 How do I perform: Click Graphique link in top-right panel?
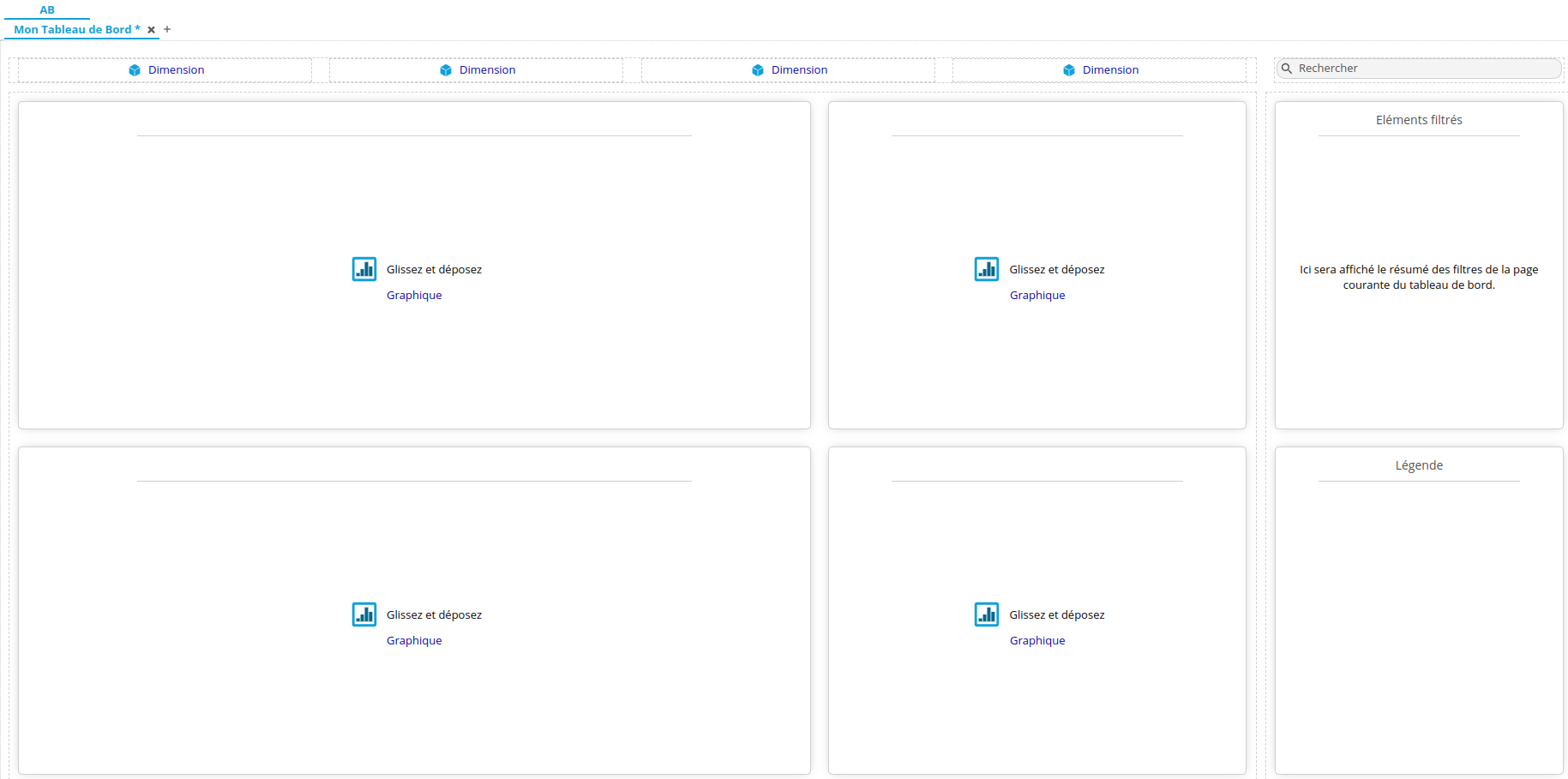click(1037, 295)
